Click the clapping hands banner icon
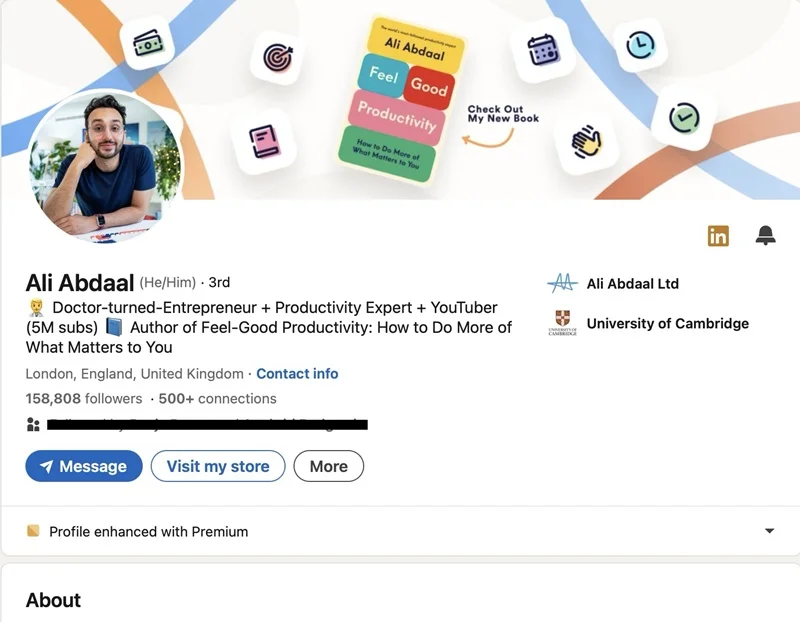The width and height of the screenshot is (800, 622). (x=586, y=142)
